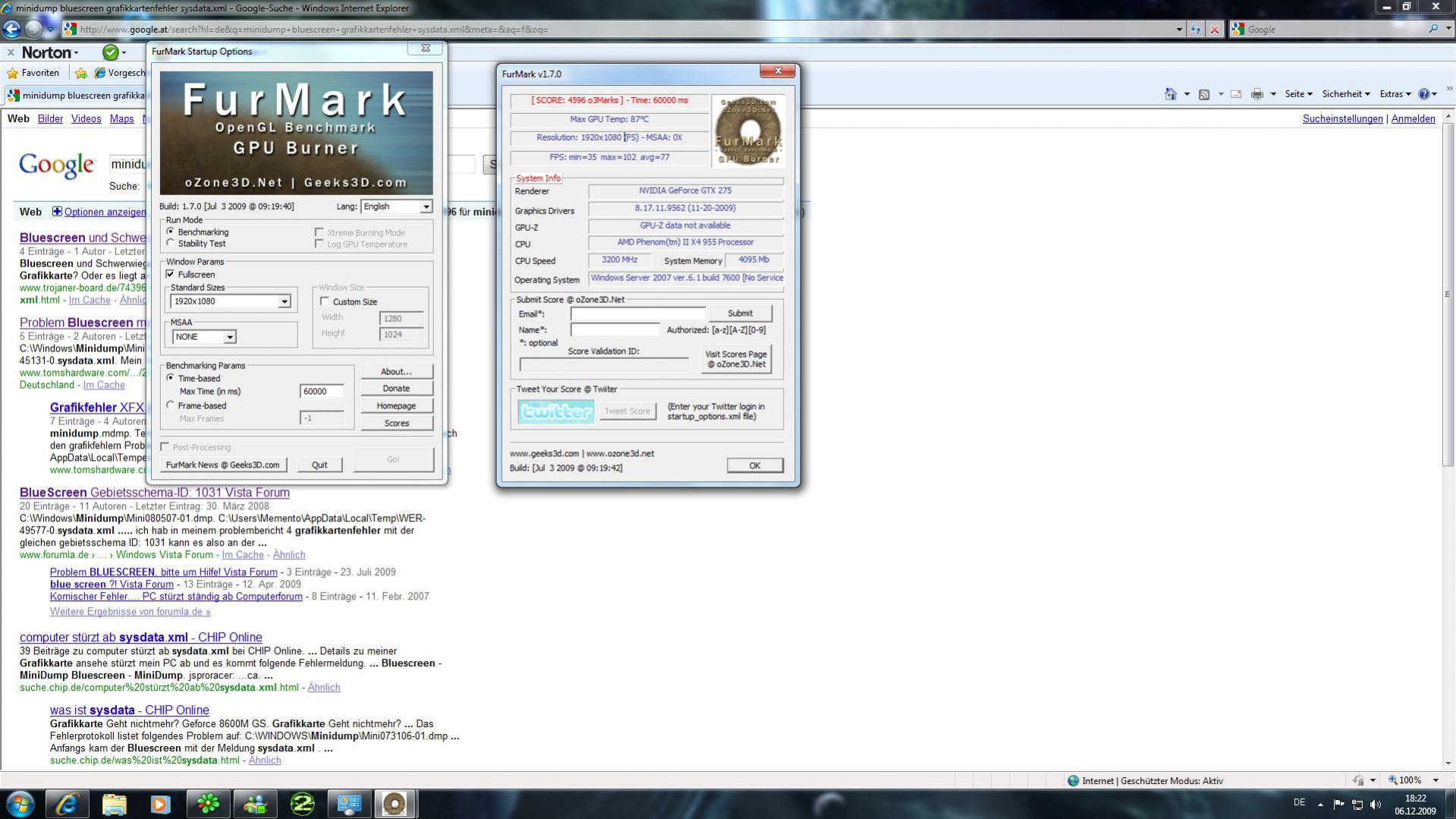Switch to Google Videos search
This screenshot has height=819, width=1456.
pos(86,119)
